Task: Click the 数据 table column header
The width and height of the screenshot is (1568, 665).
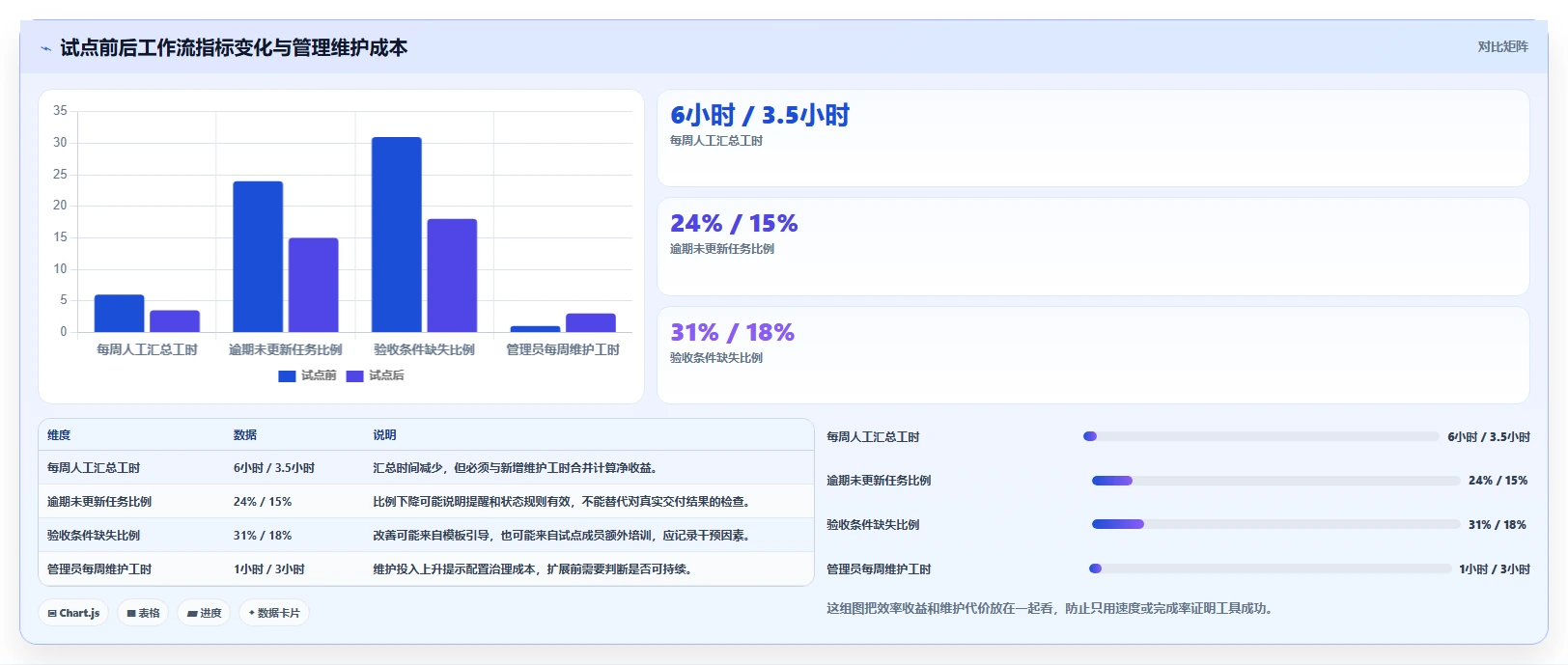Action: 245,435
